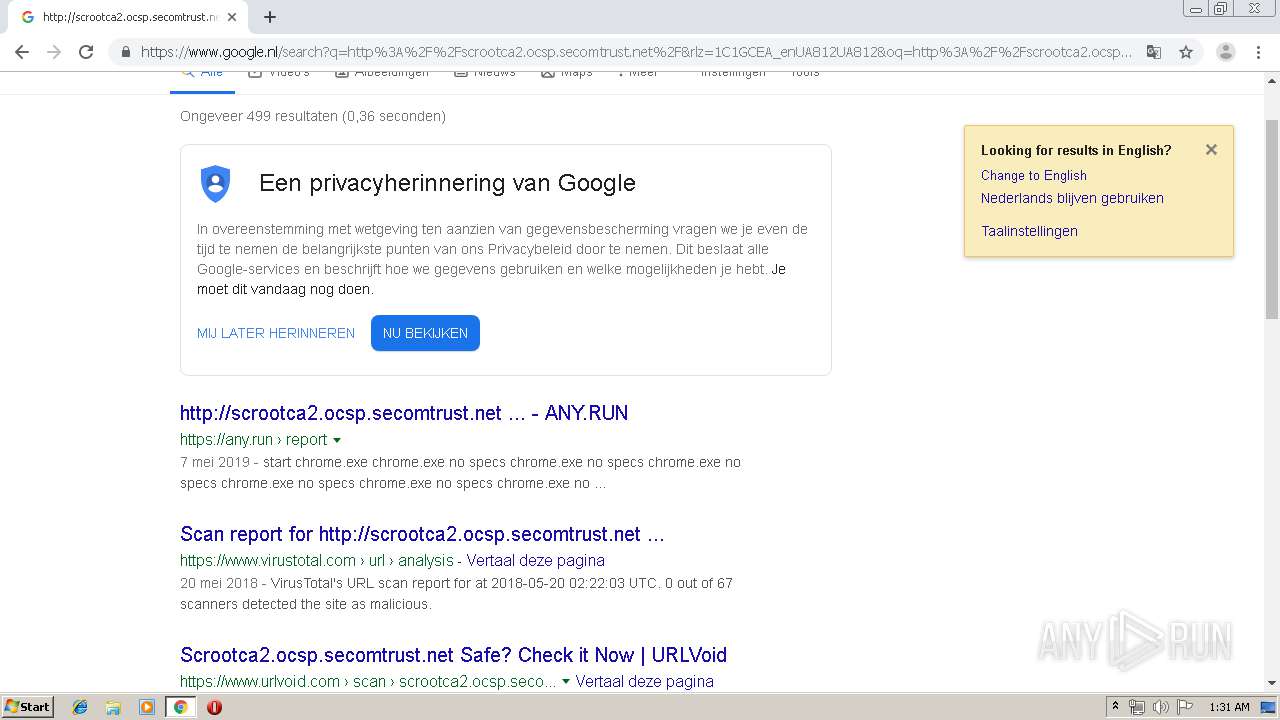Click the https://any.run › report URL
The height and width of the screenshot is (720, 1280).
tap(254, 440)
